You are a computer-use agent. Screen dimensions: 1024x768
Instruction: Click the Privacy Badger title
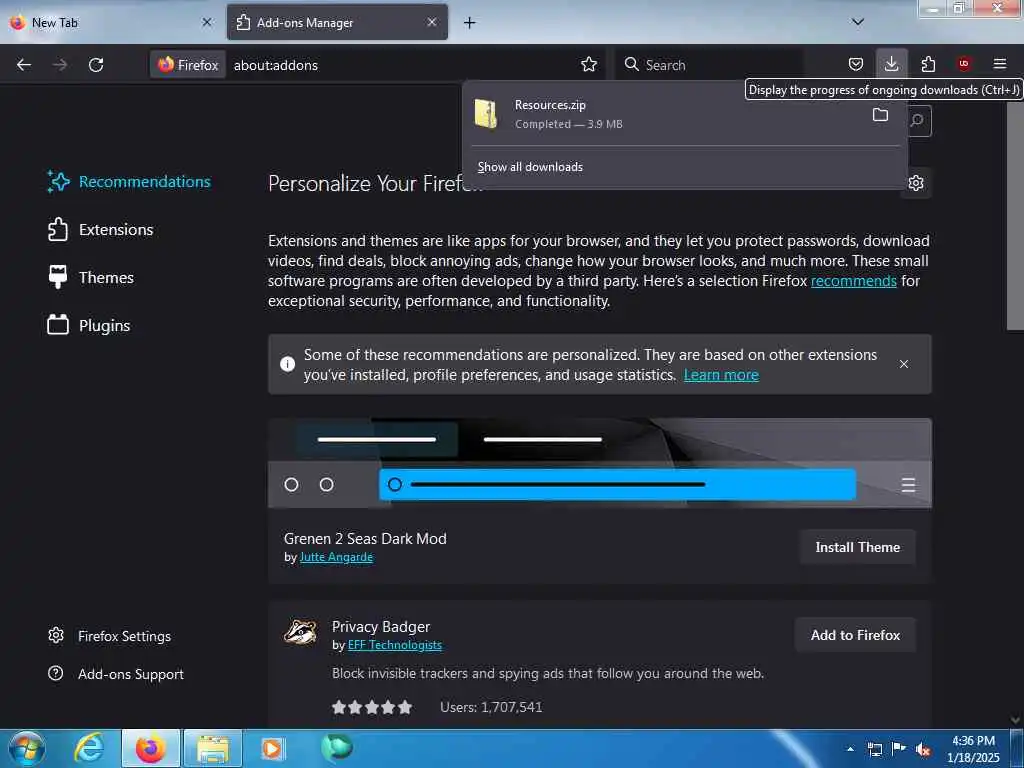(x=381, y=627)
